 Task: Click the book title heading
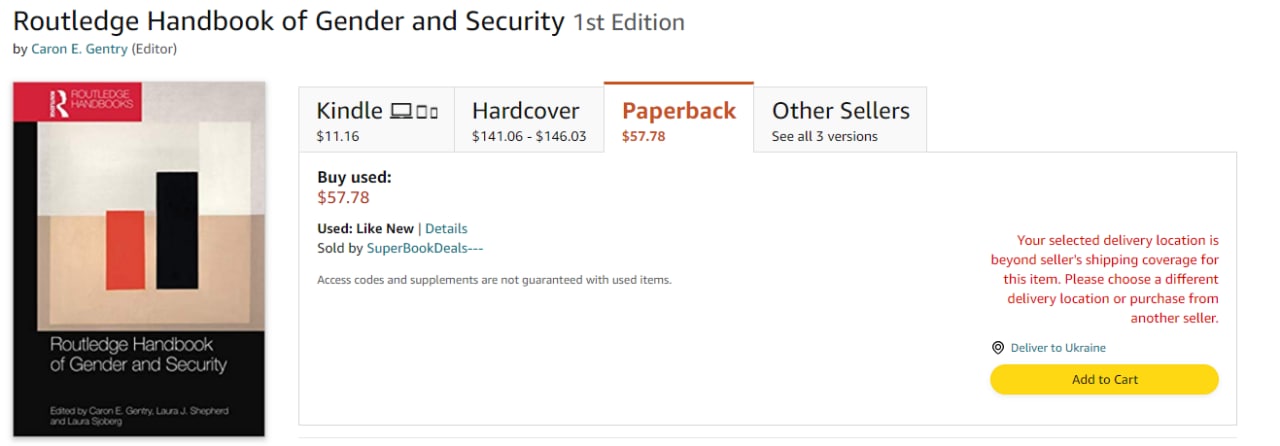(288, 21)
